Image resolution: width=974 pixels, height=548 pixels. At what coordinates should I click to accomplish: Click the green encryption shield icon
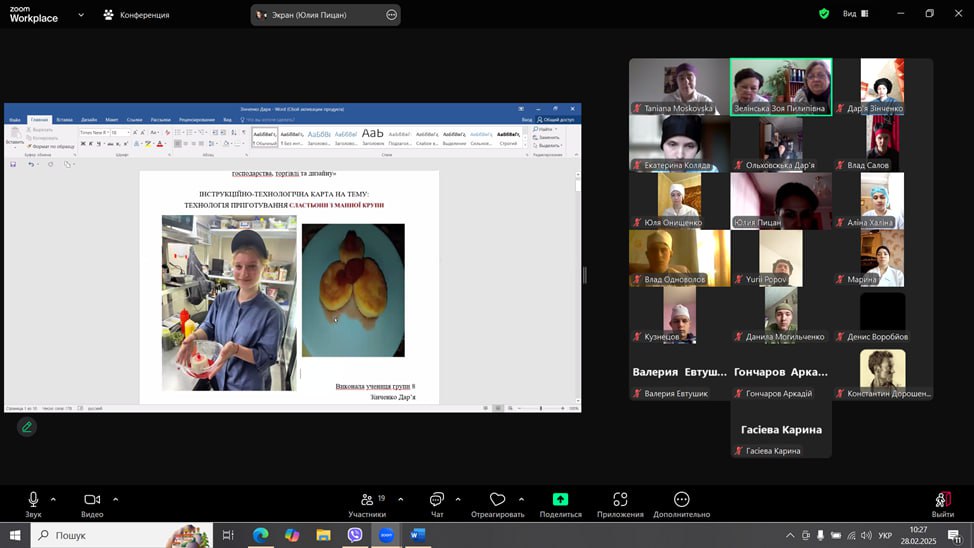point(824,14)
